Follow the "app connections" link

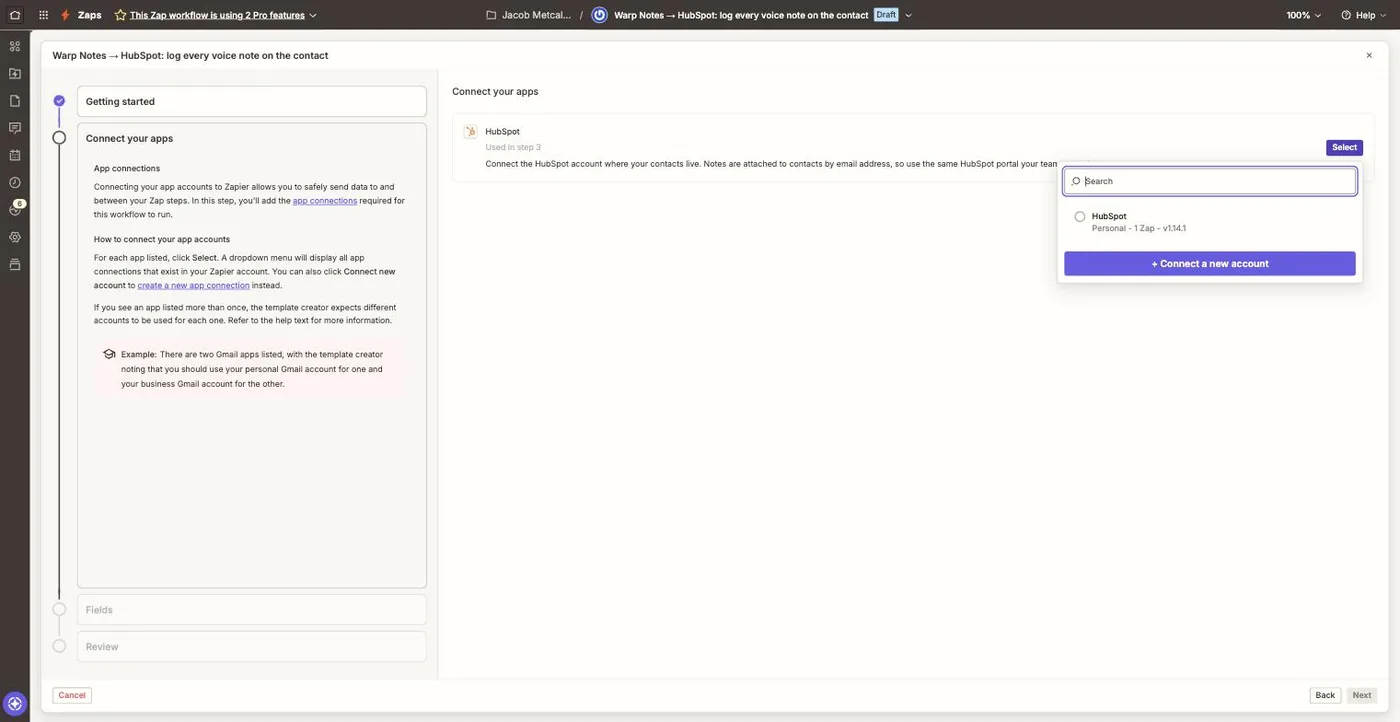coord(325,201)
